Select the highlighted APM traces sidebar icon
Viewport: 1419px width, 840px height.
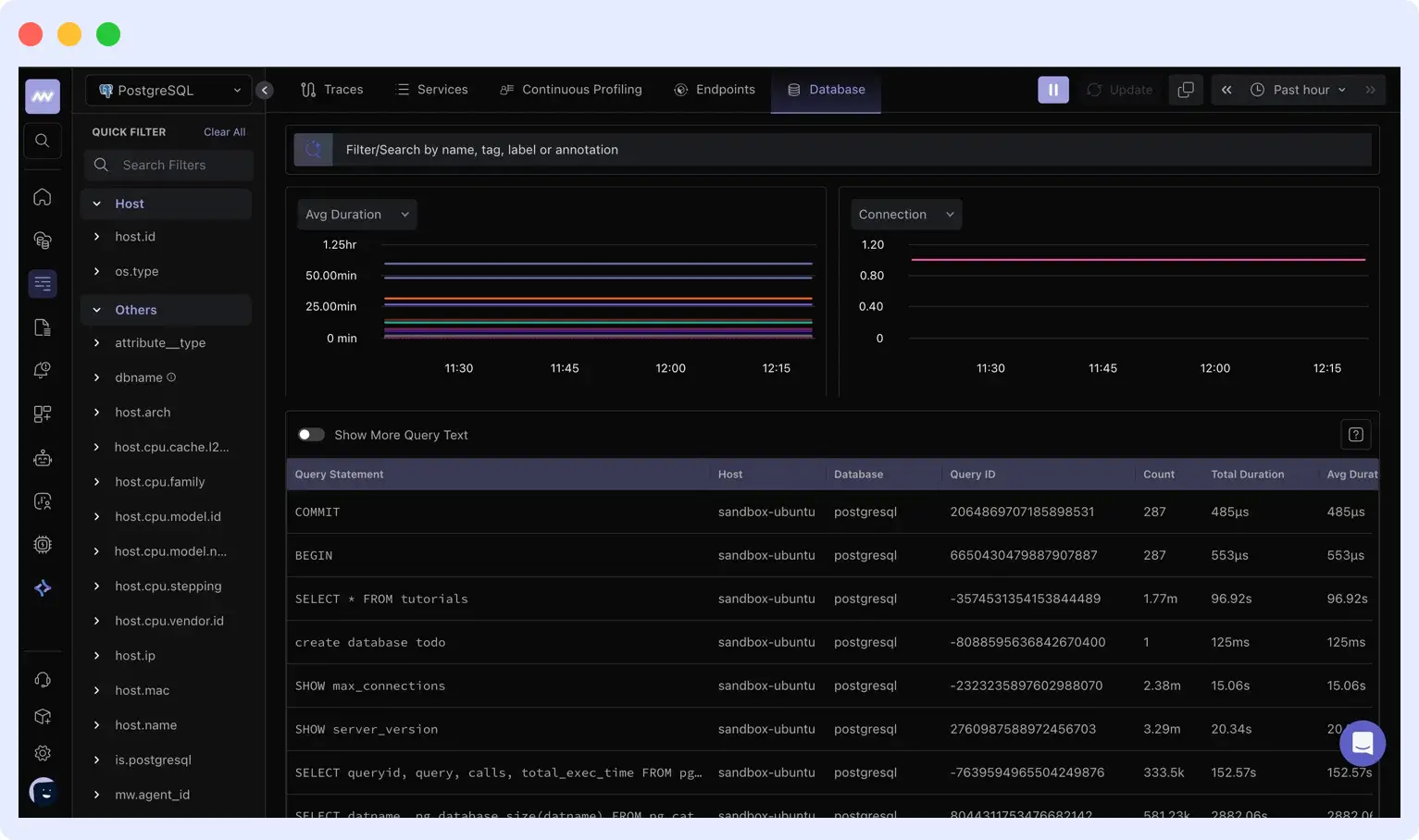tap(43, 284)
